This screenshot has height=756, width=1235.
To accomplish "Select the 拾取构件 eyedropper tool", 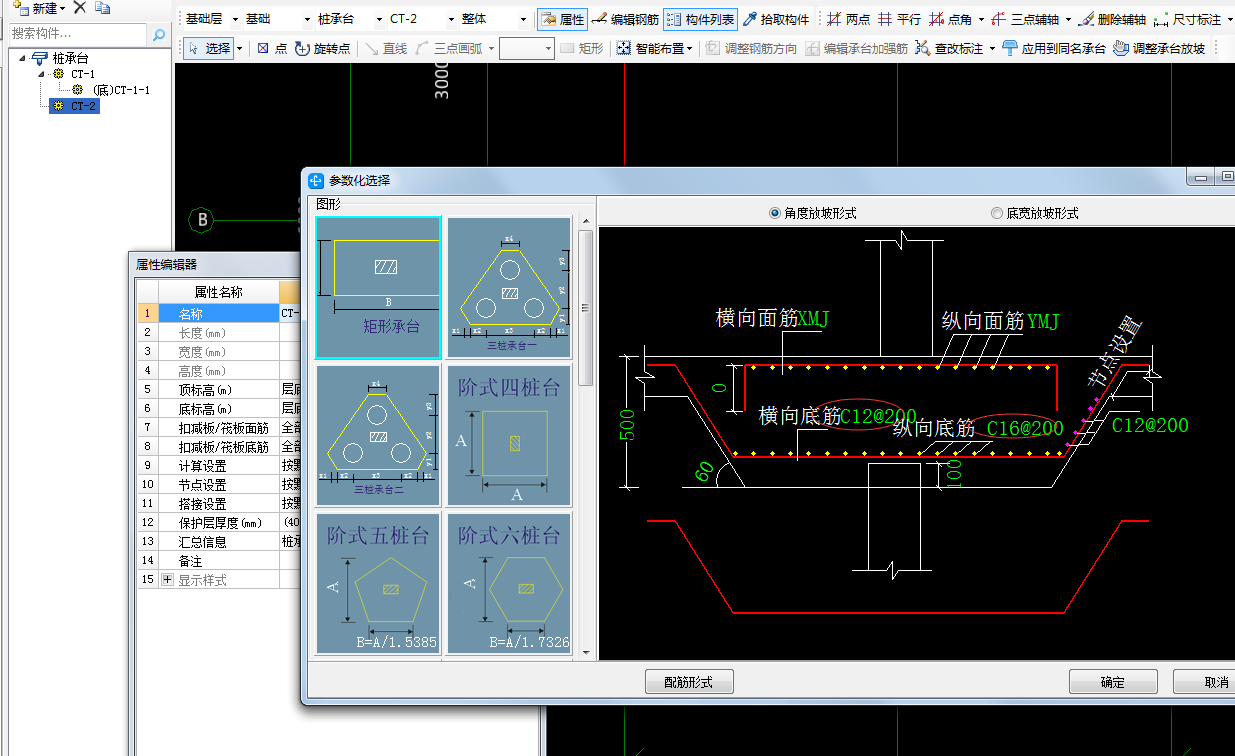I will [776, 19].
